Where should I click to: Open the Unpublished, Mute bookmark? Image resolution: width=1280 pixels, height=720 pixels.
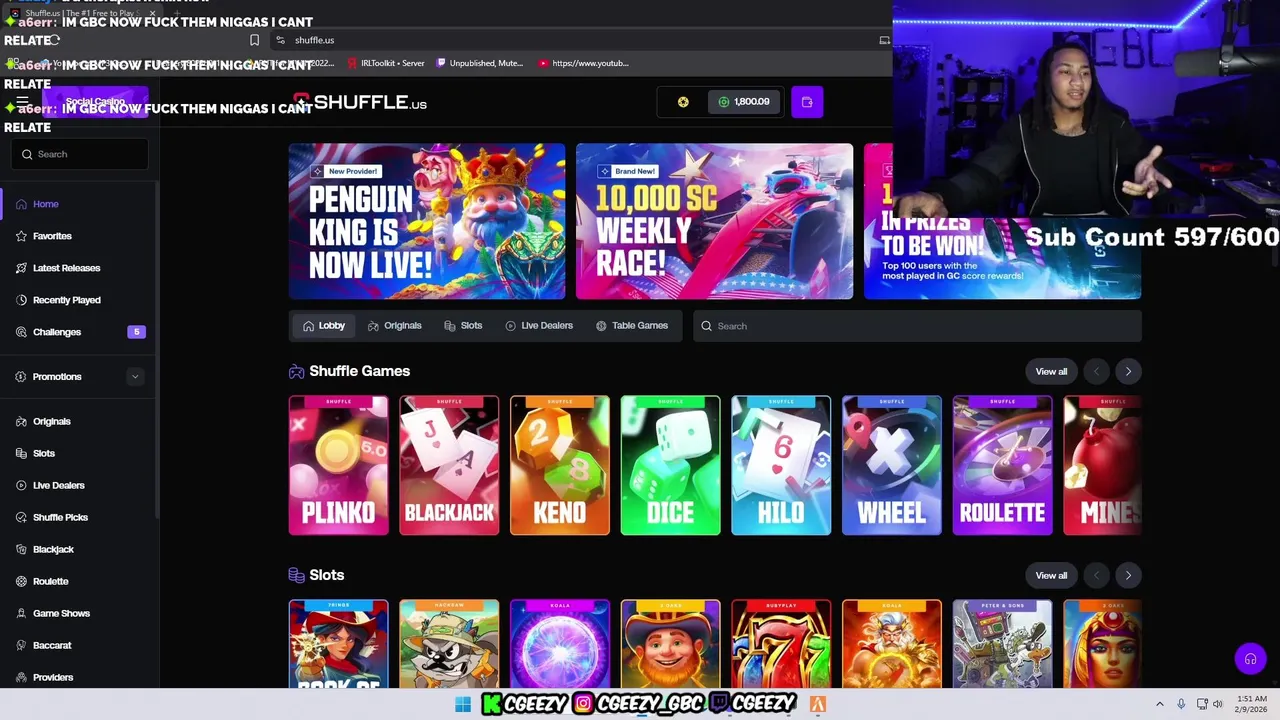click(479, 63)
